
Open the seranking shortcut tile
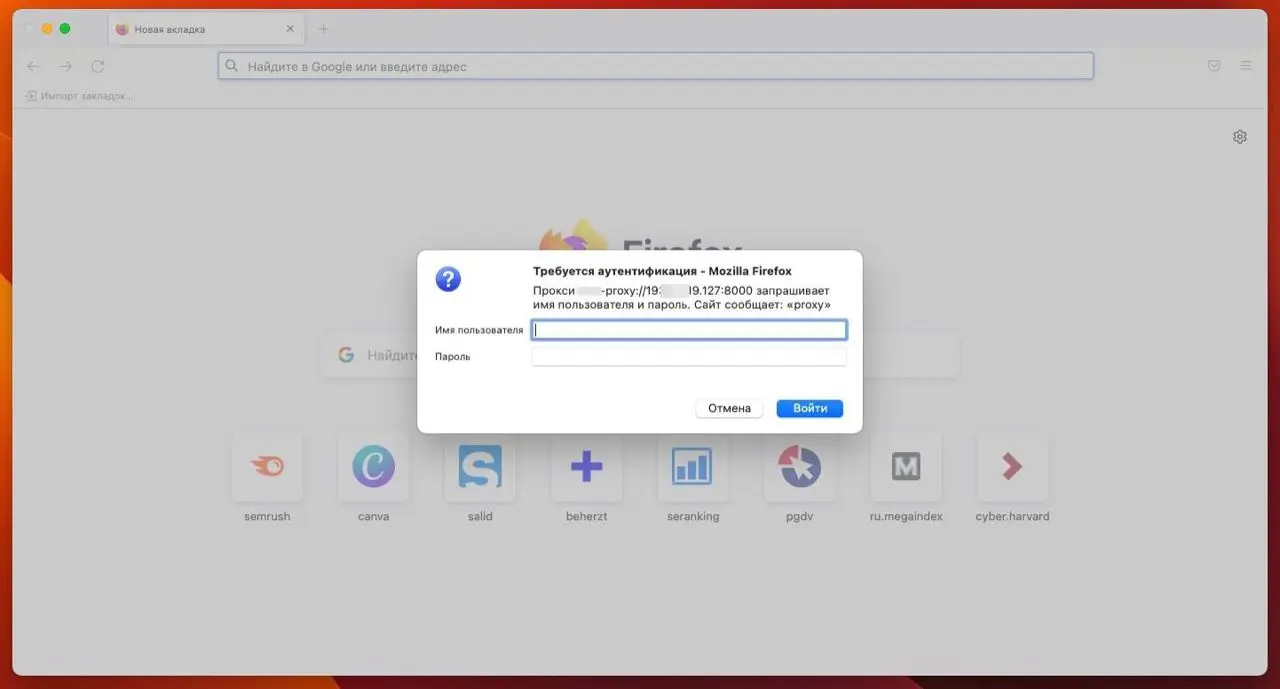pyautogui.click(x=693, y=467)
